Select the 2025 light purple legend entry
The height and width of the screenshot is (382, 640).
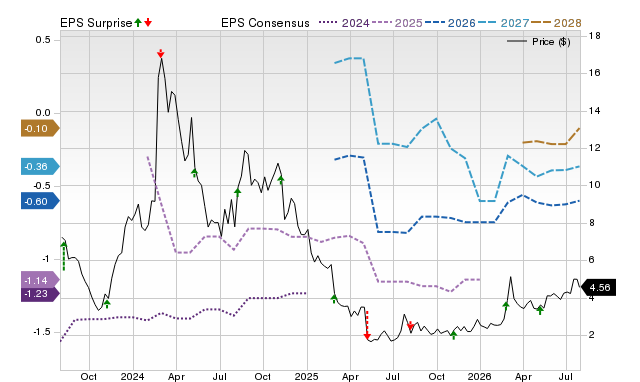[x=397, y=23]
